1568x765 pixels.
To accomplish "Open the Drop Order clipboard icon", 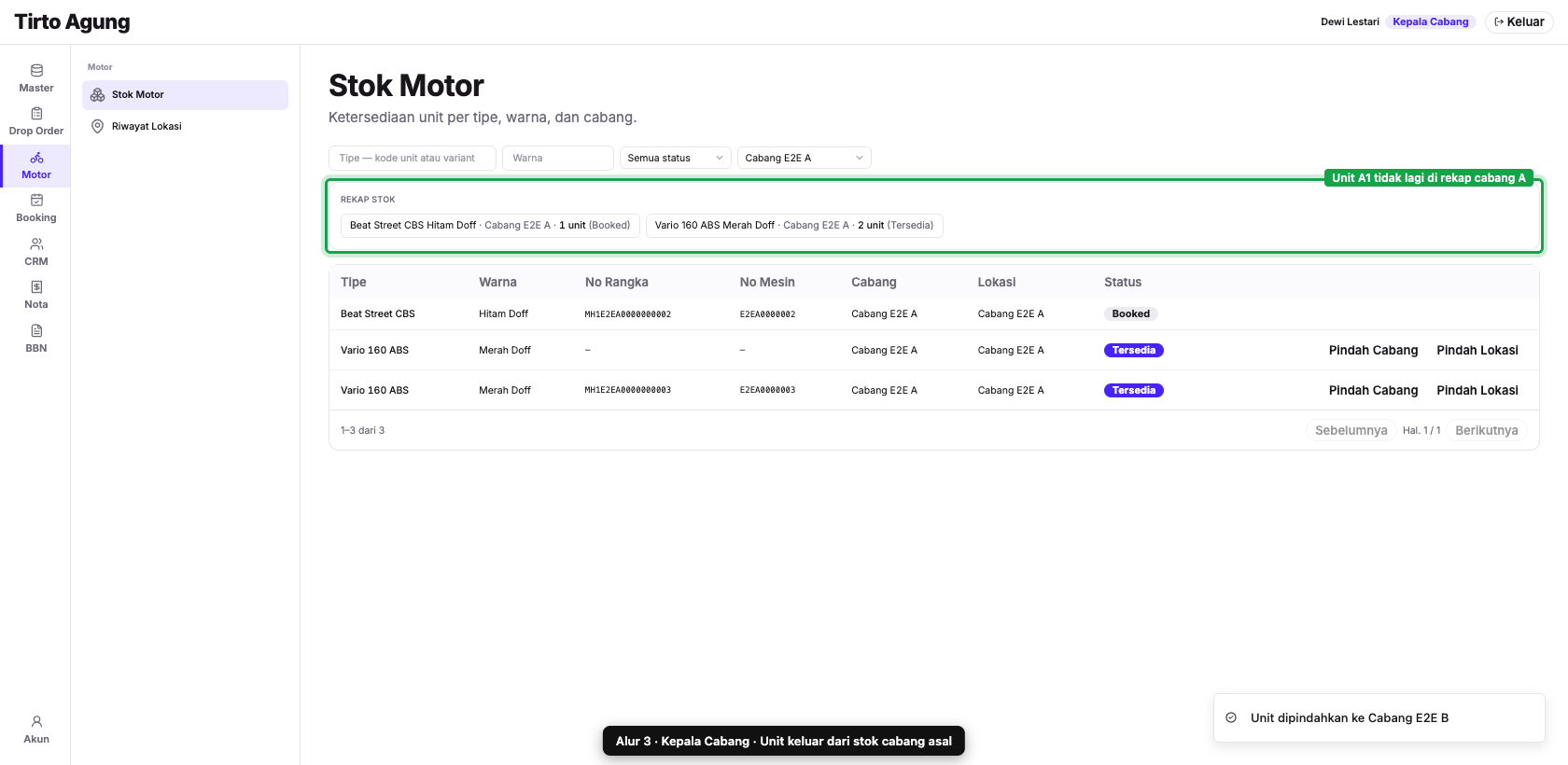I will [x=36, y=114].
